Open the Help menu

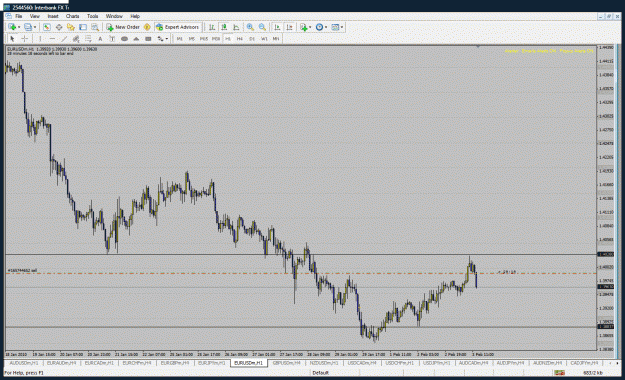(135, 16)
